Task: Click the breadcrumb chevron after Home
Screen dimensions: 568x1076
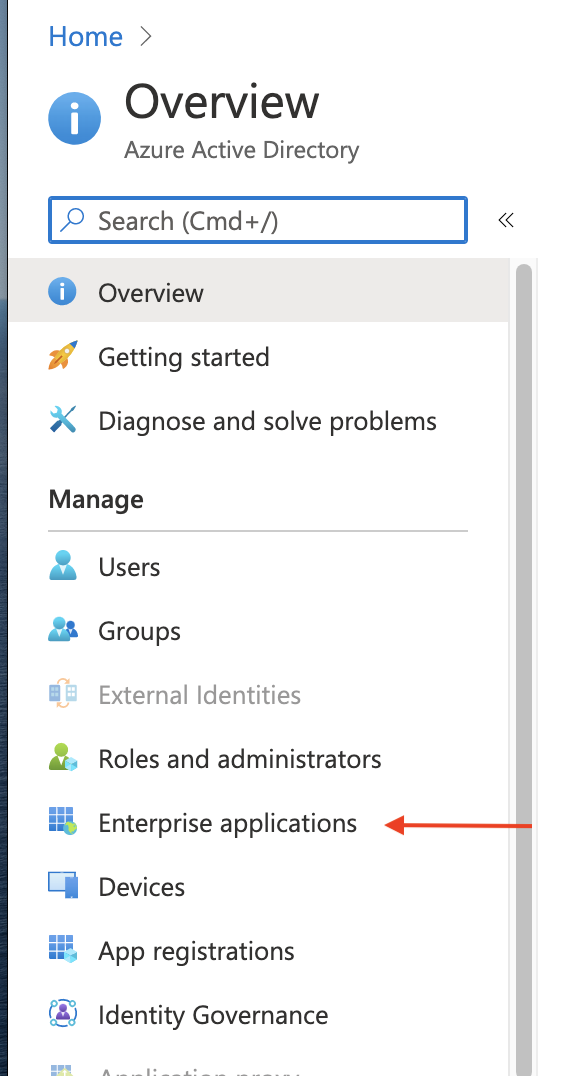Action: pos(145,36)
